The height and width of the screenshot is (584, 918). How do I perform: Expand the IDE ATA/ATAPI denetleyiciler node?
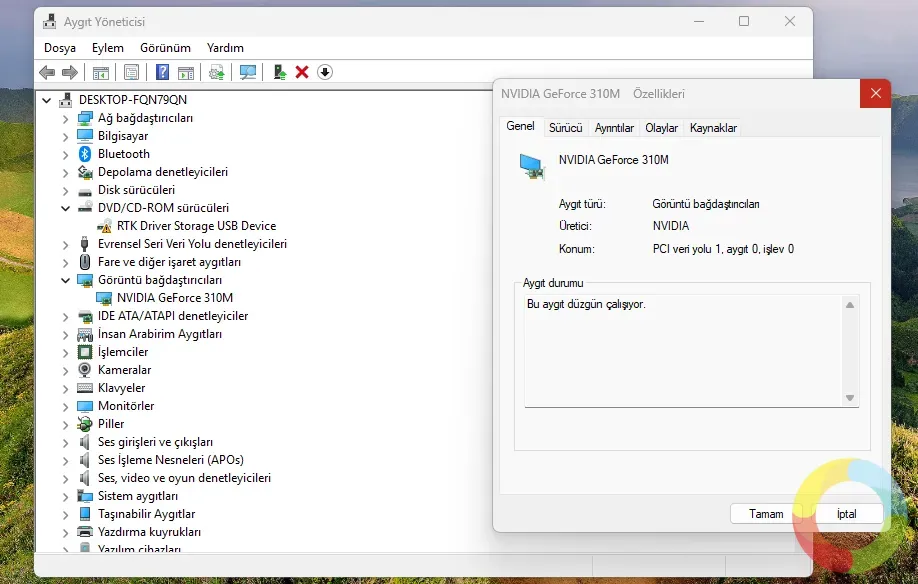tap(65, 317)
